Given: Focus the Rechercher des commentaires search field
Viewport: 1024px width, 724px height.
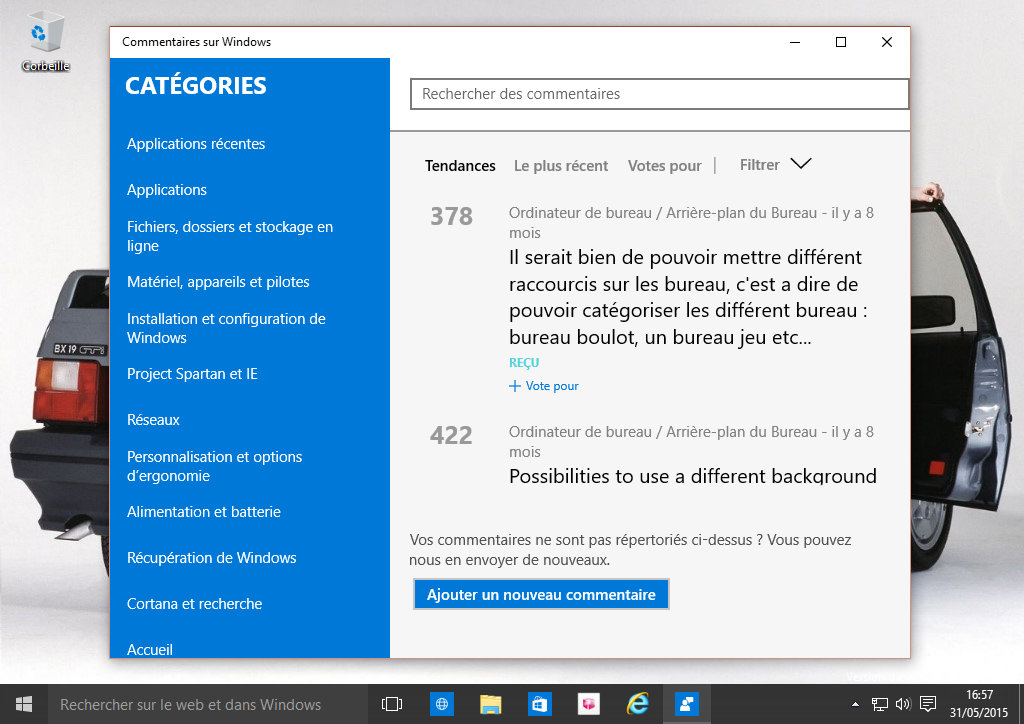Looking at the screenshot, I should click(x=659, y=94).
